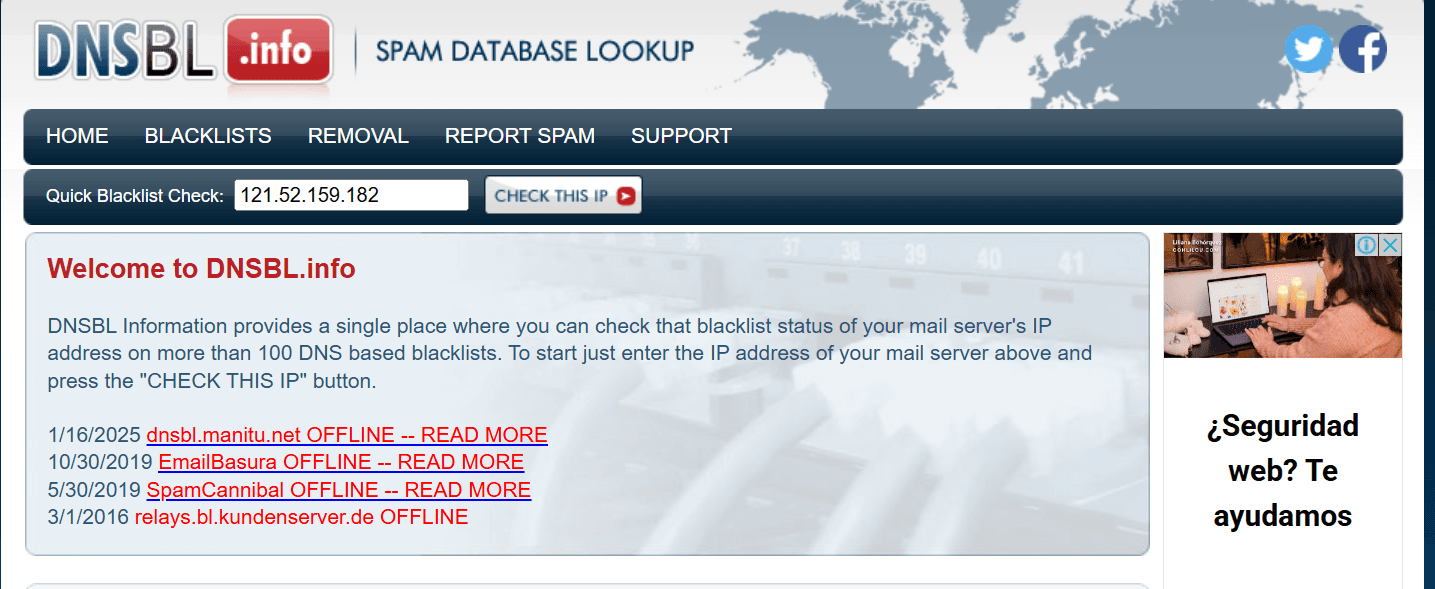
Task: Open the Facebook icon link
Action: point(1362,49)
